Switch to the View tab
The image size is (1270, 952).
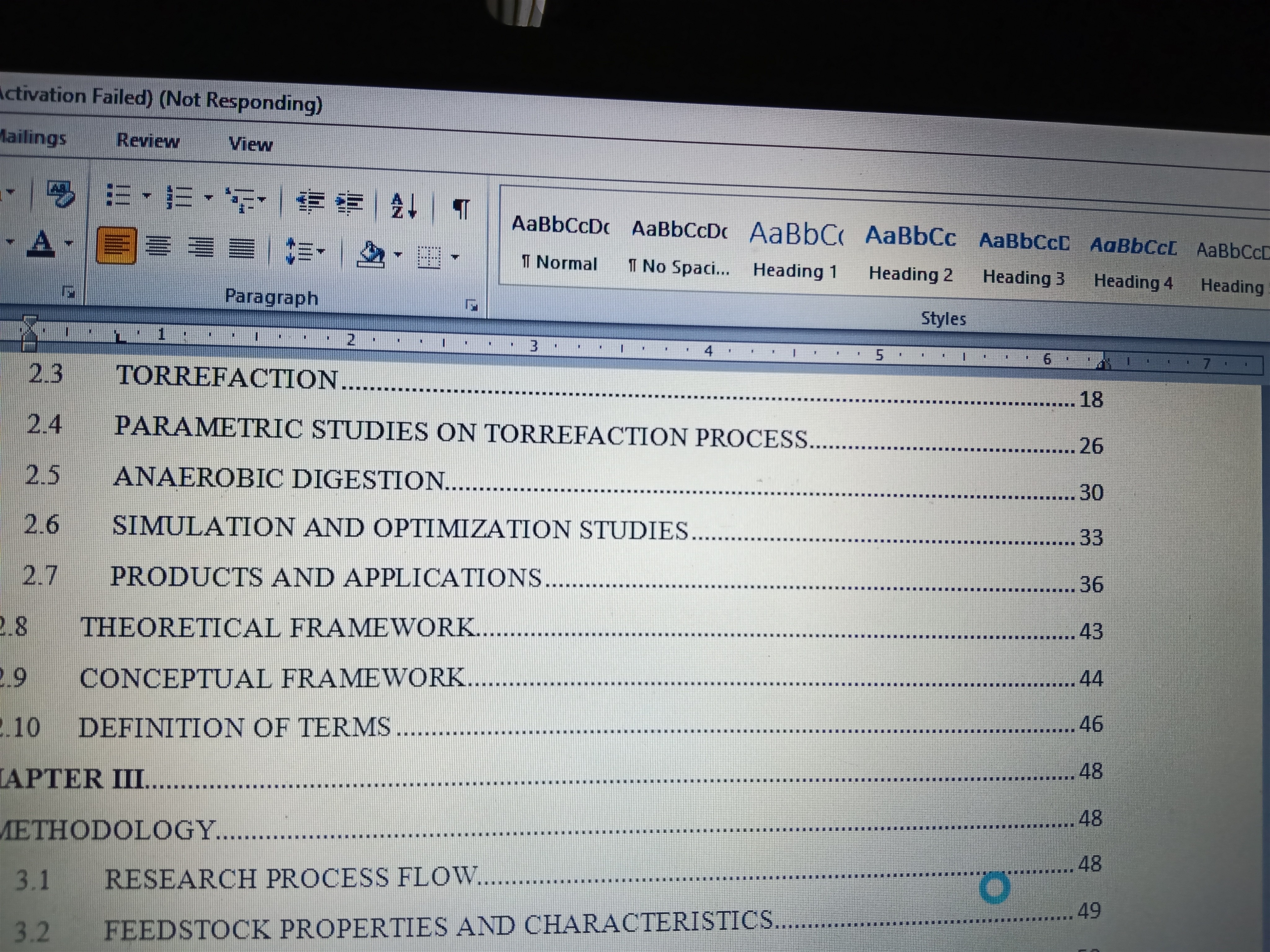click(x=250, y=143)
